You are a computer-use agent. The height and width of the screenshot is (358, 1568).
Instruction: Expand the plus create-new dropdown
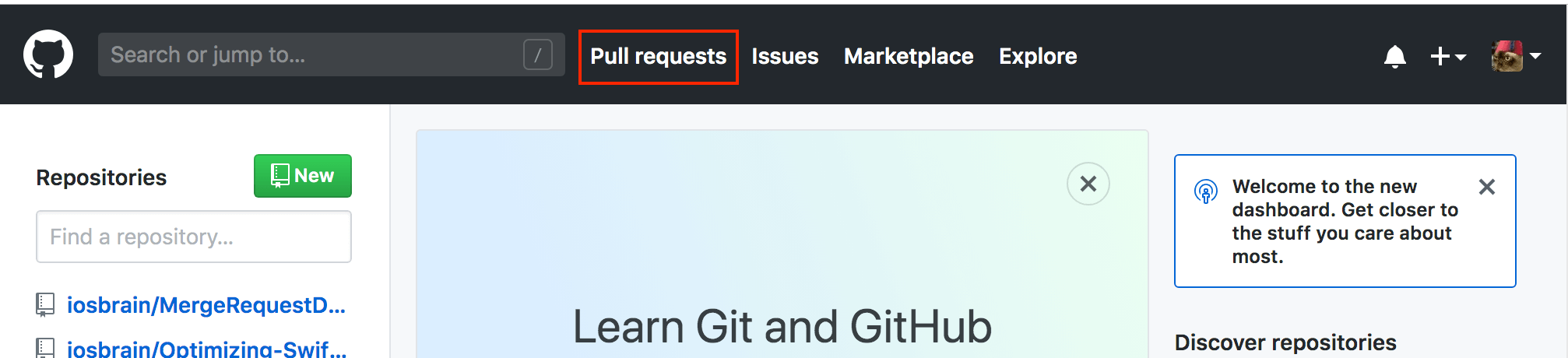(x=1447, y=56)
